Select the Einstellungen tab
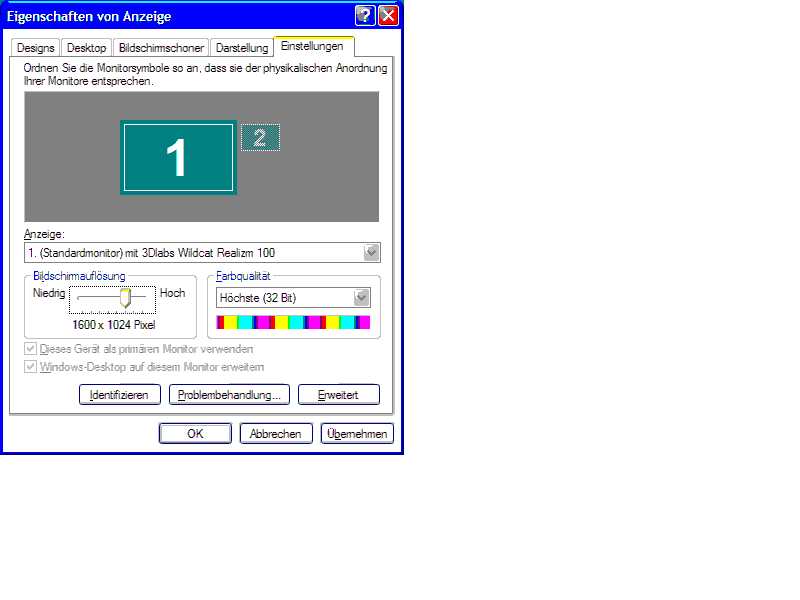 tap(313, 46)
